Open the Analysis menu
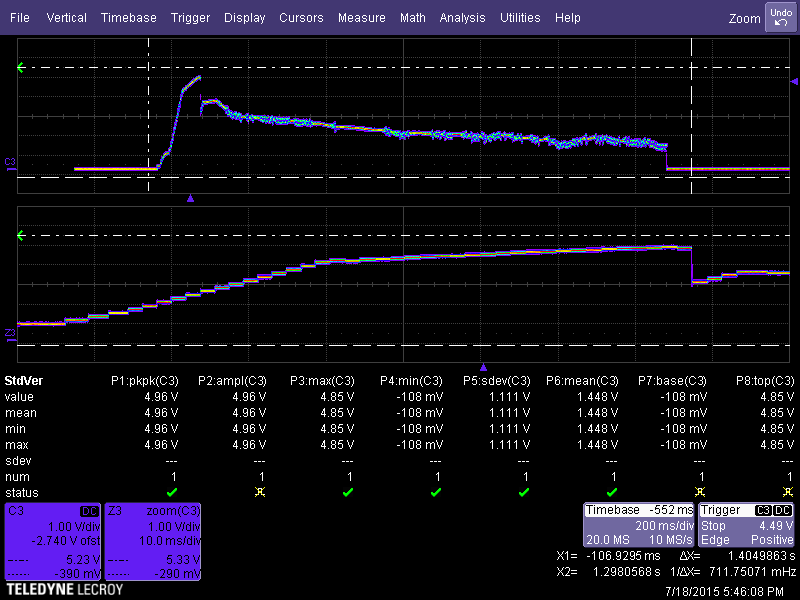The width and height of the screenshot is (800, 600). pyautogui.click(x=462, y=18)
